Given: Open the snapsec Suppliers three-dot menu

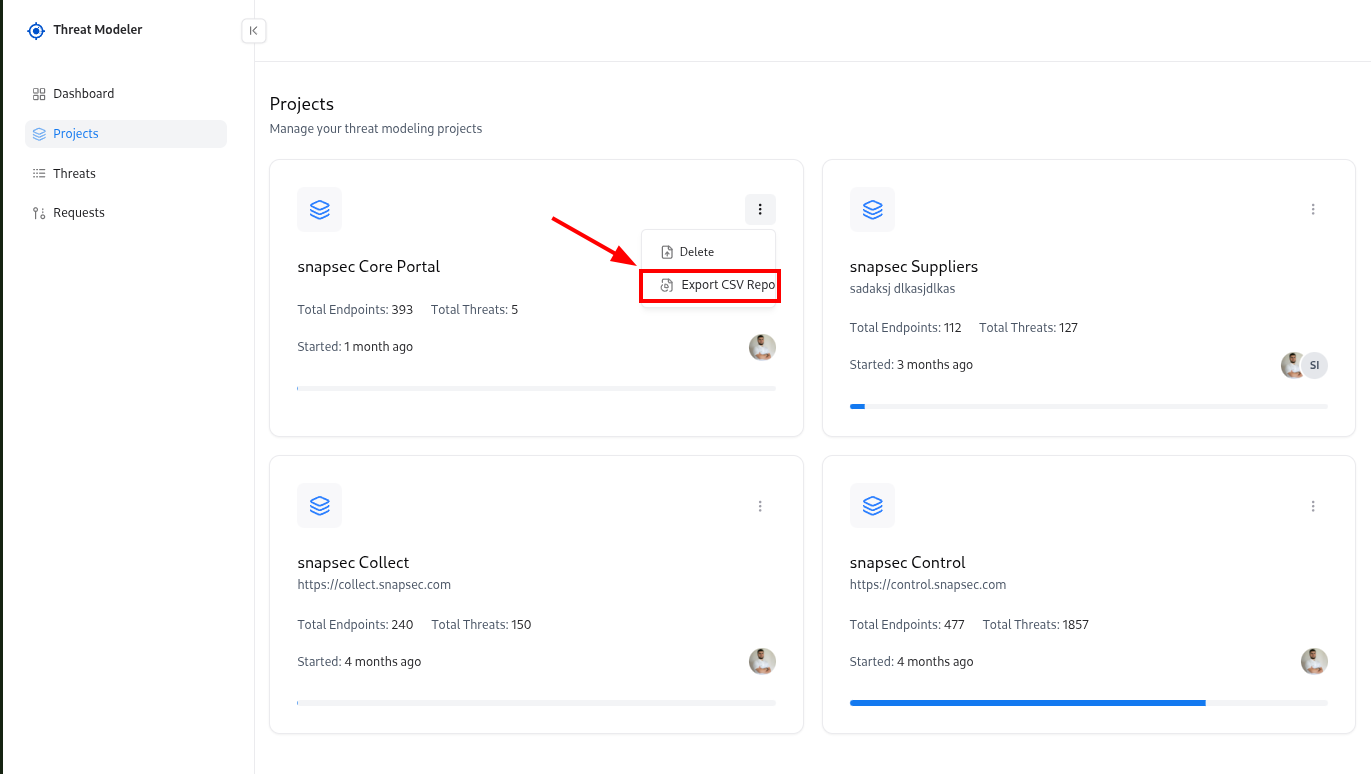Looking at the screenshot, I should (1313, 210).
